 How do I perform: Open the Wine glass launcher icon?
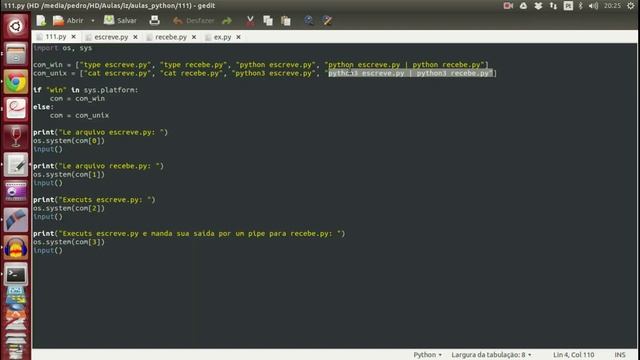[16, 137]
